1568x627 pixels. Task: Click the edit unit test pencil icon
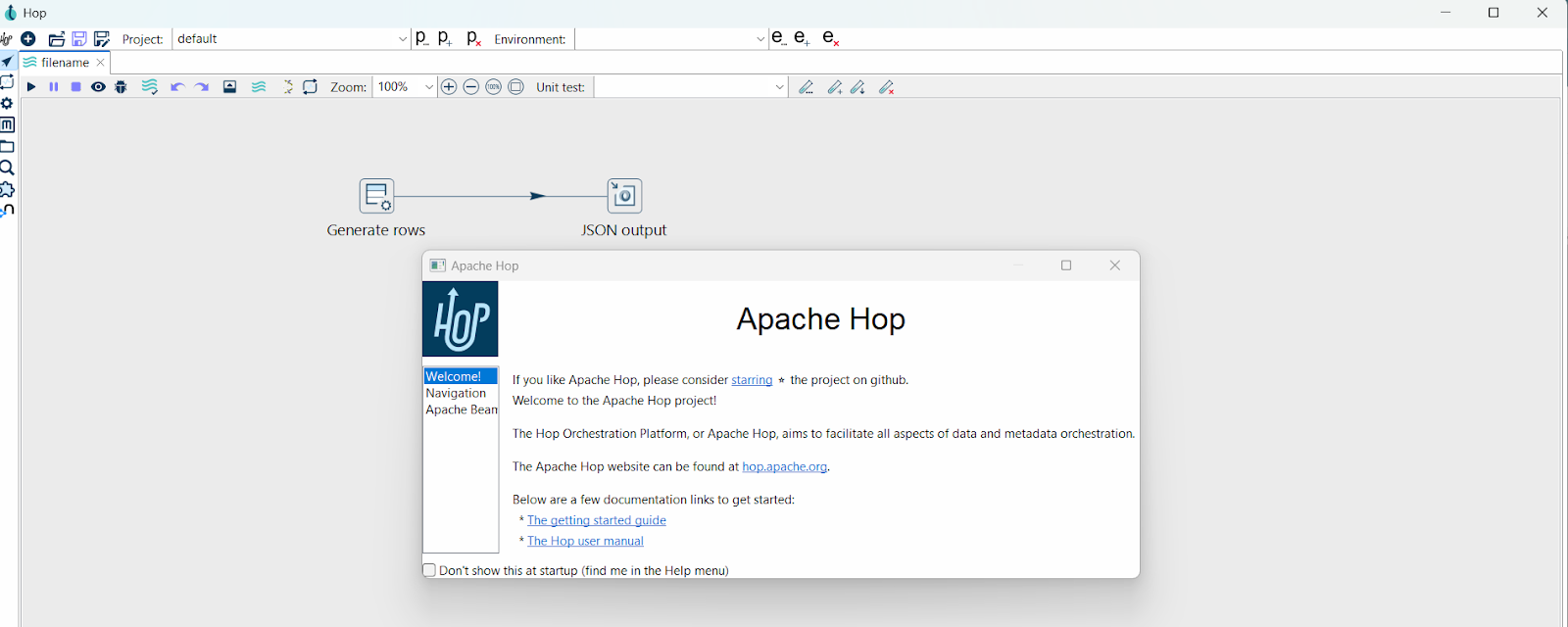click(807, 87)
